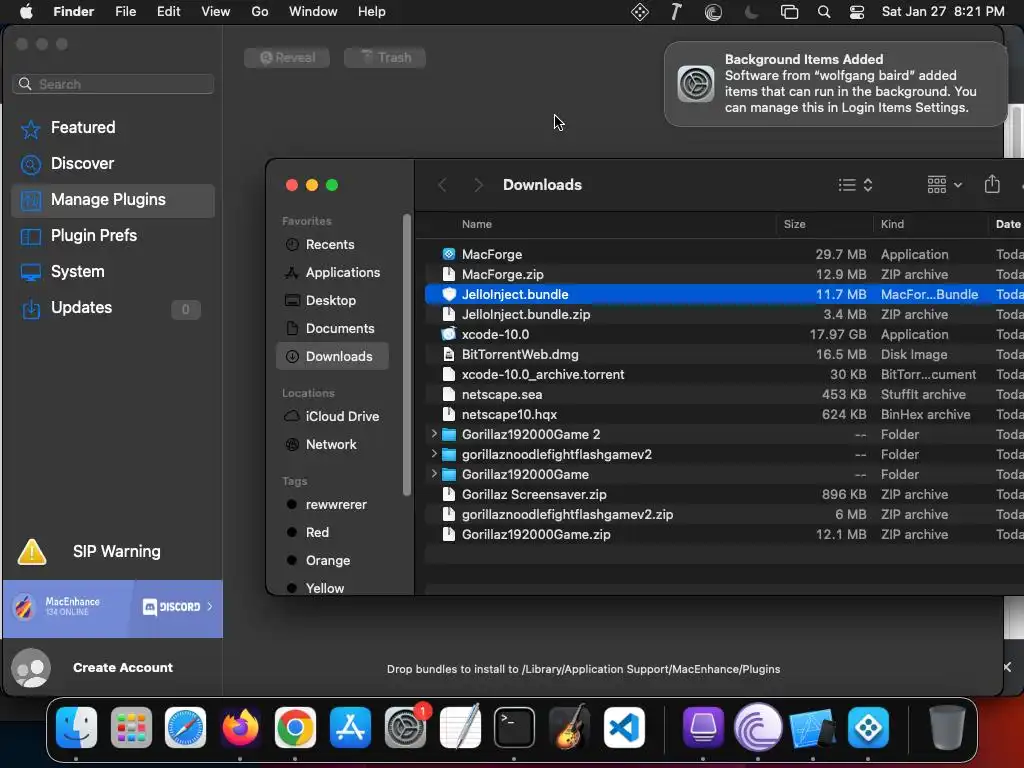The height and width of the screenshot is (768, 1024).
Task: Click the MacForge search field
Action: (113, 84)
